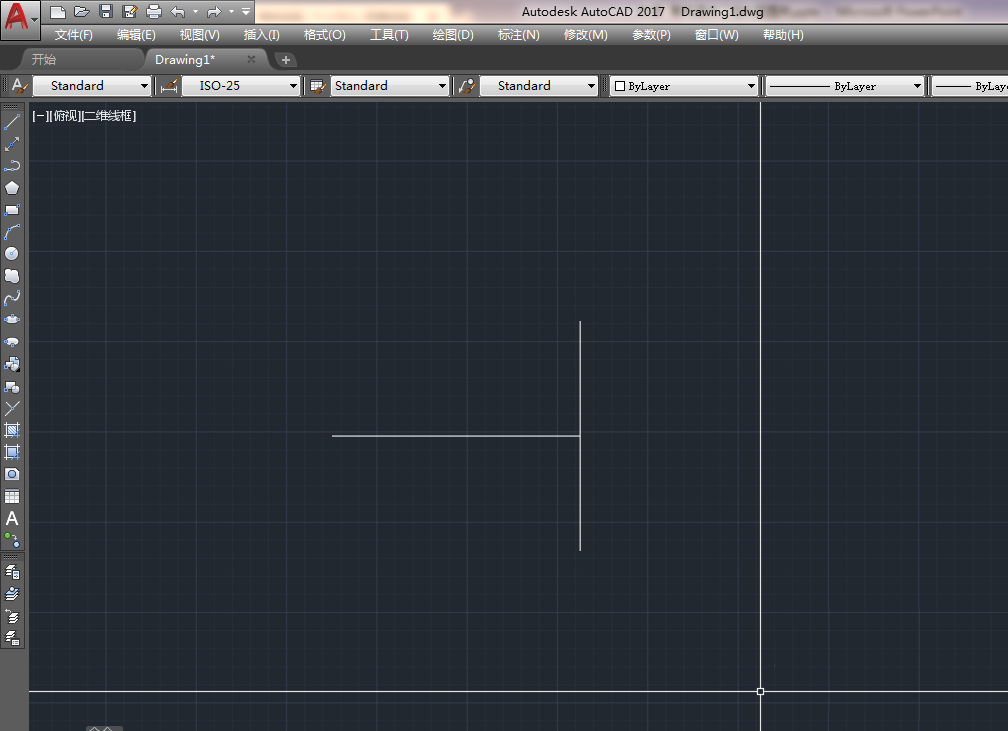Select the Hatch tool
Viewport: 1008px width, 731px height.
coord(12,430)
